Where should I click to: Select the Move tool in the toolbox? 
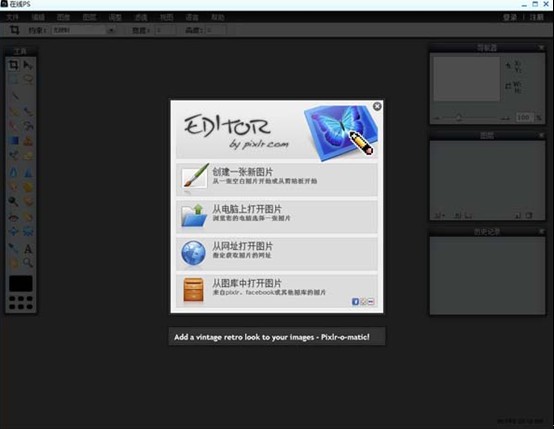28,65
